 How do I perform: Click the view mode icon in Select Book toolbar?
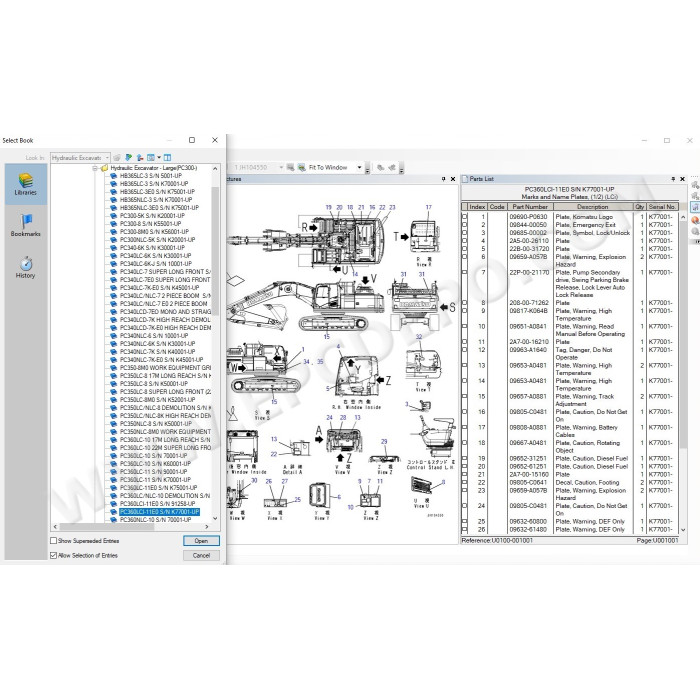[151, 158]
